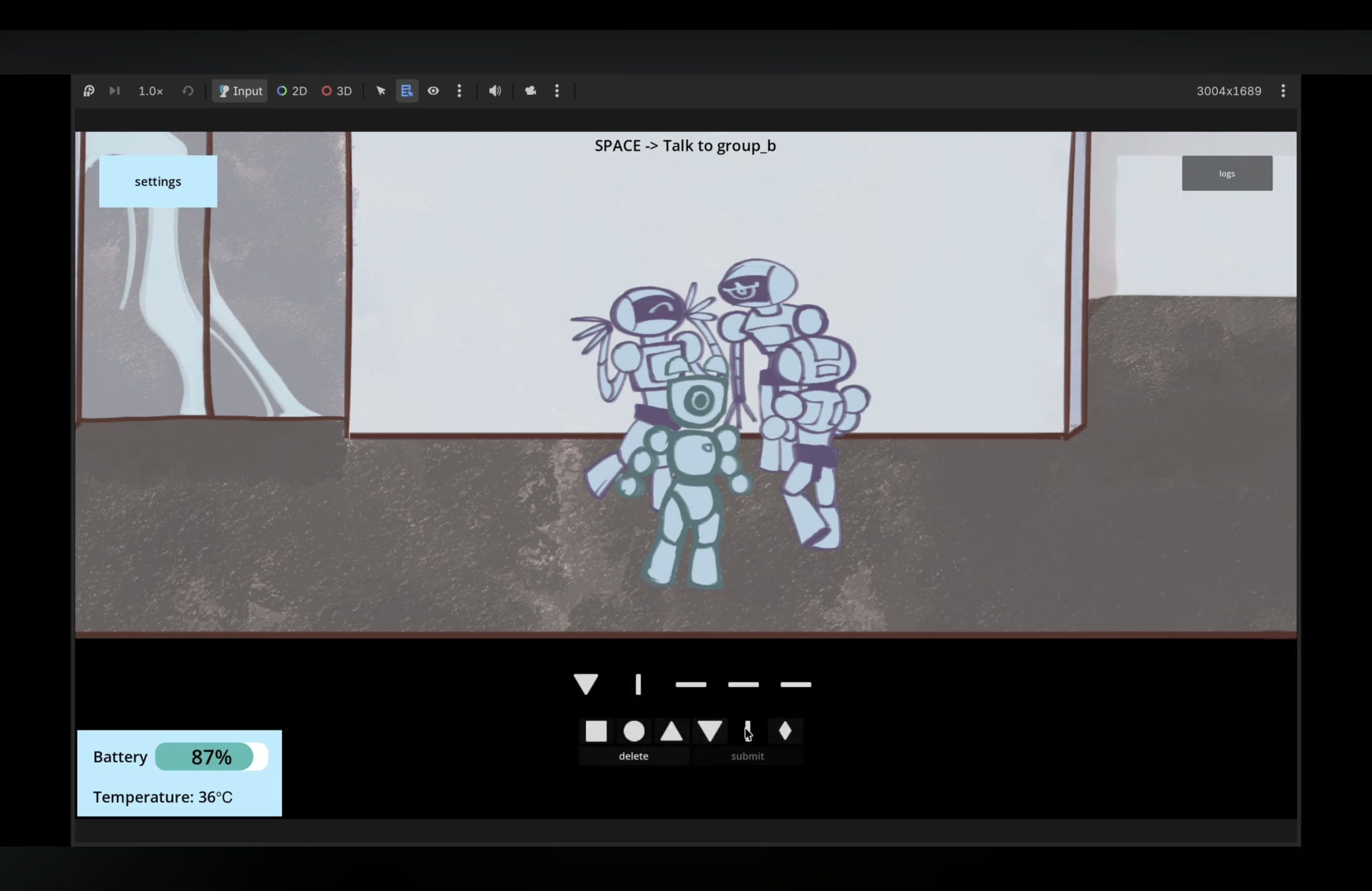Viewport: 1372px width, 891px height.
Task: Reset game speed with the undo arrow icon
Action: pyautogui.click(x=188, y=91)
